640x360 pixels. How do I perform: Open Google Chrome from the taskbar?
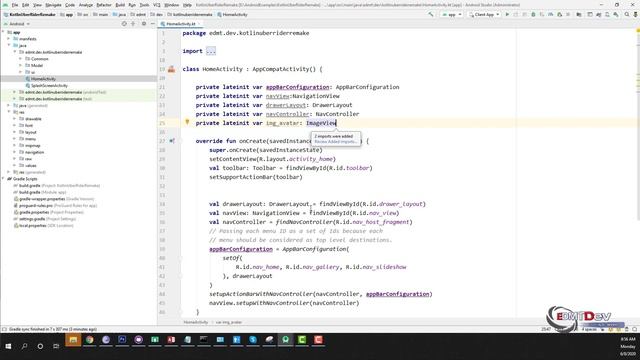pos(89,340)
